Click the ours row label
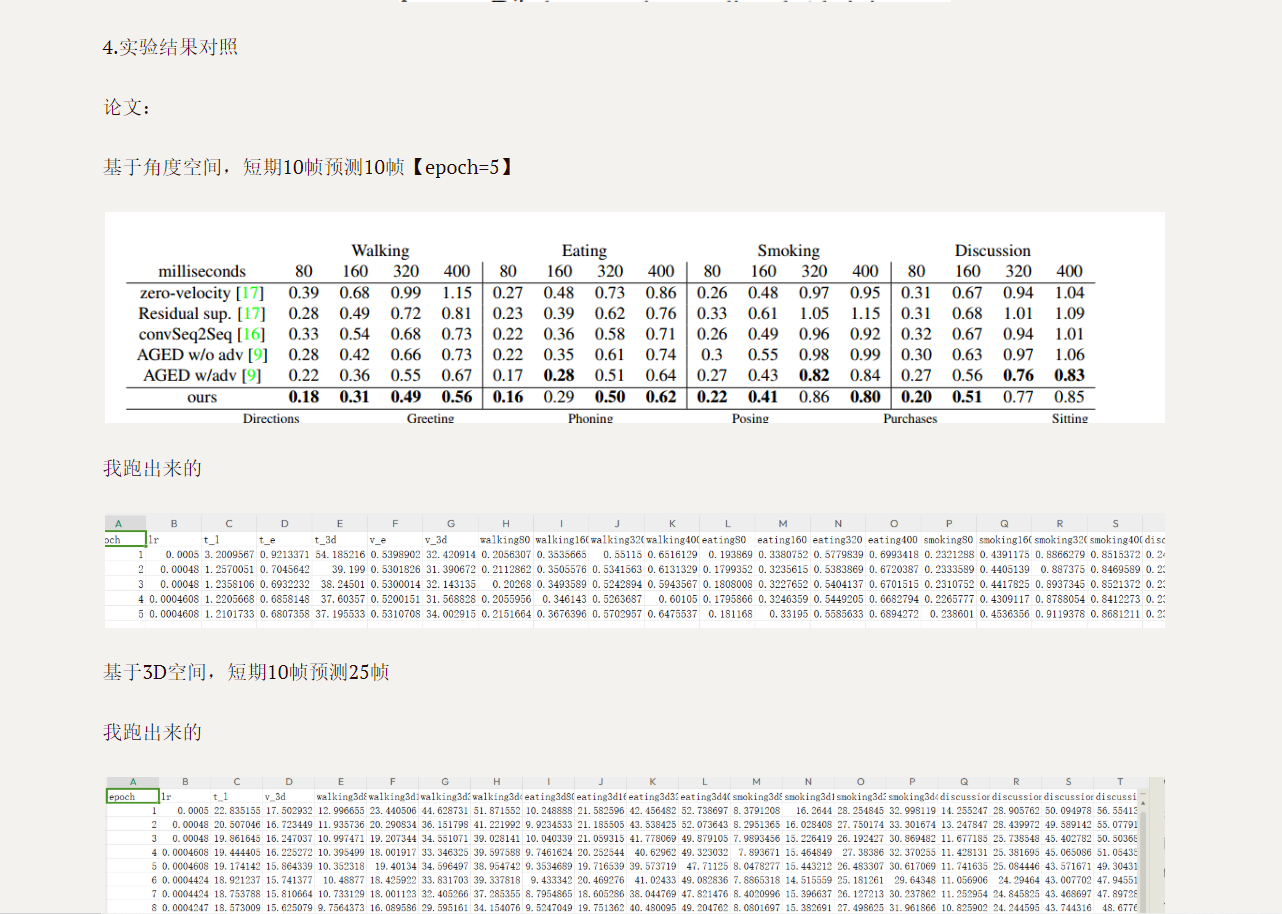The image size is (1282, 914). pyautogui.click(x=202, y=396)
